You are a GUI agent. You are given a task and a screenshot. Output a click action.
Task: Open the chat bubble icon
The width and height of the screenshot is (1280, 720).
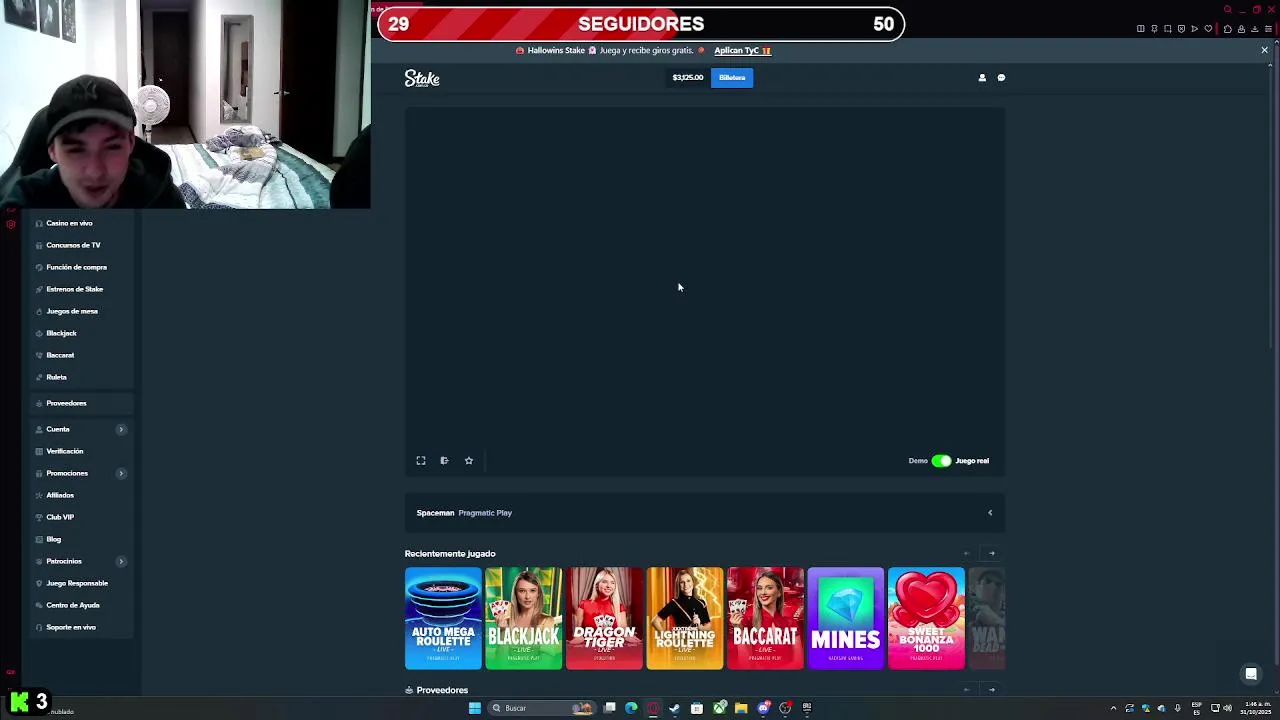[1001, 77]
